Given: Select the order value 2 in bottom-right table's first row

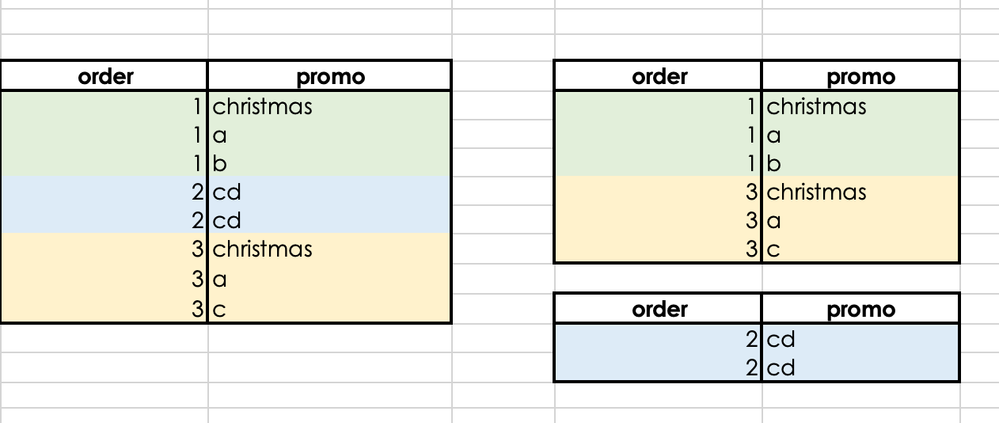Looking at the screenshot, I should click(658, 339).
